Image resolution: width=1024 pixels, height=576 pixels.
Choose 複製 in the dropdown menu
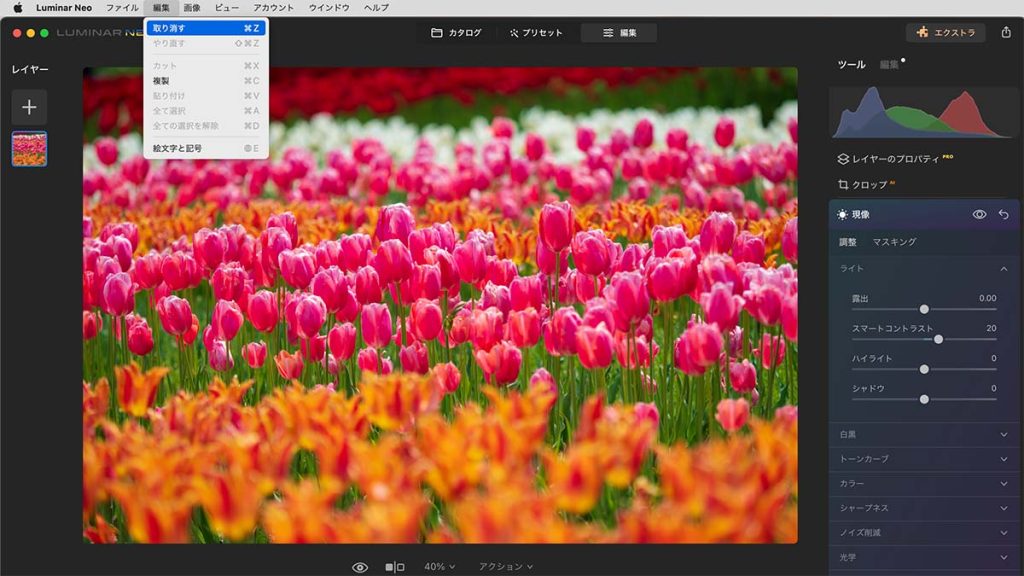206,81
